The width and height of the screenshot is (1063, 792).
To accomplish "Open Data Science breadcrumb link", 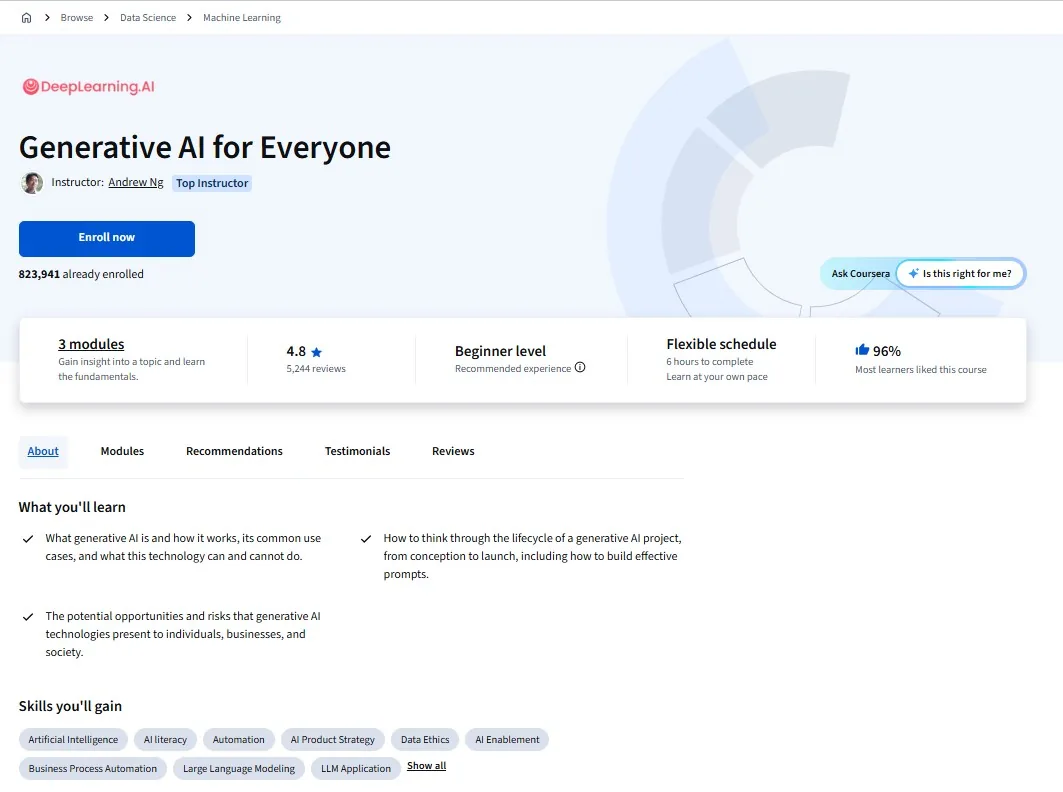I will tap(148, 18).
